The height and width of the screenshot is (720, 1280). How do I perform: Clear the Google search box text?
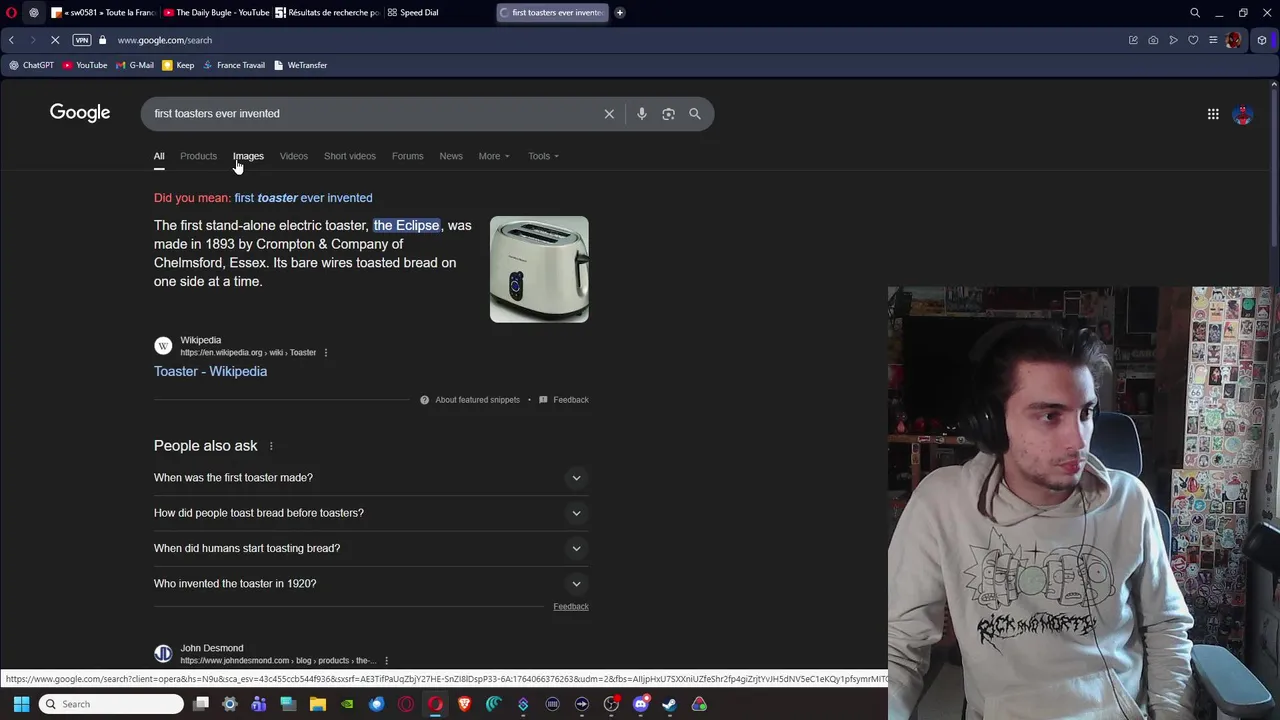click(x=609, y=114)
